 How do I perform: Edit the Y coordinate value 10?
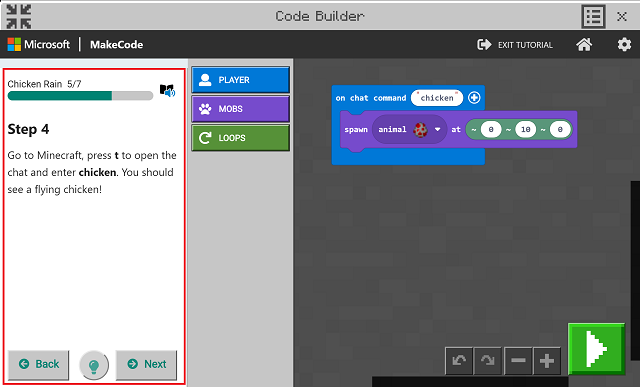[x=525, y=129]
